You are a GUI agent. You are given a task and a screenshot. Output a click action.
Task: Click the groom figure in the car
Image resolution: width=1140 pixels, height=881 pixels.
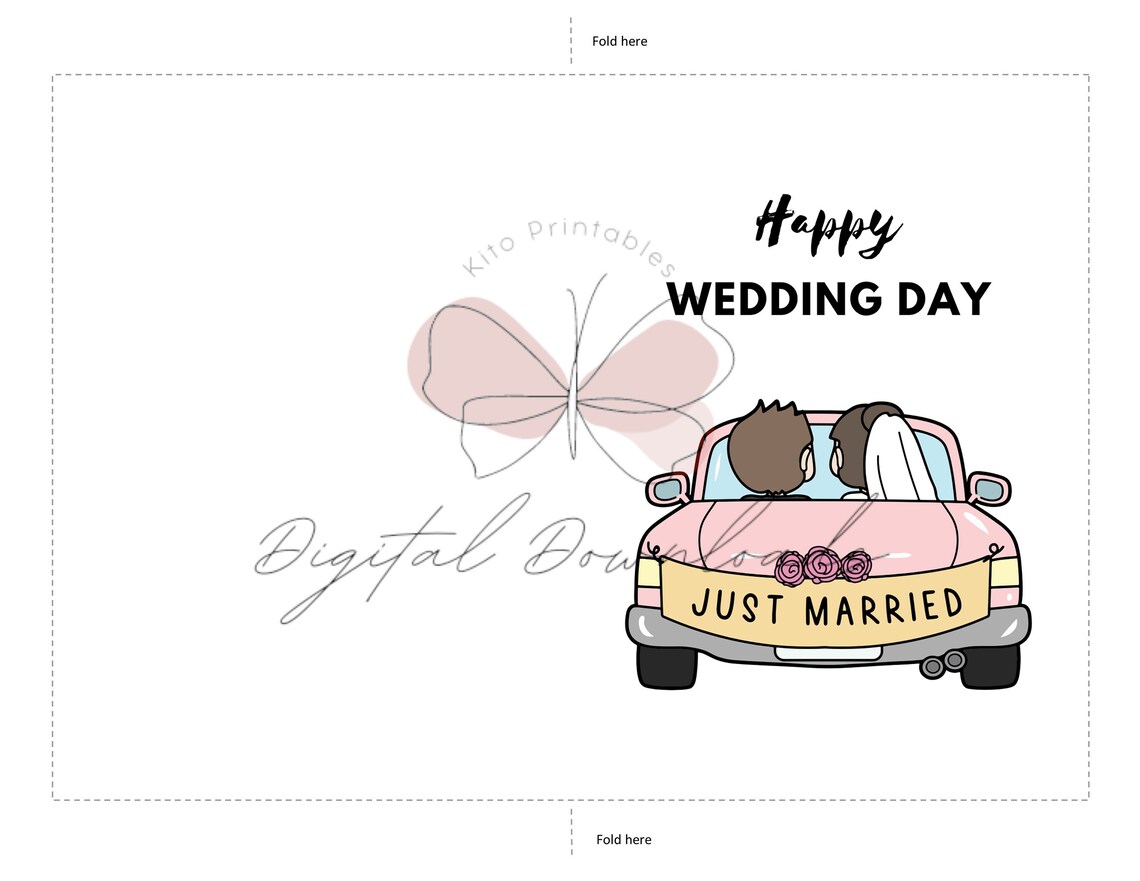click(x=770, y=450)
